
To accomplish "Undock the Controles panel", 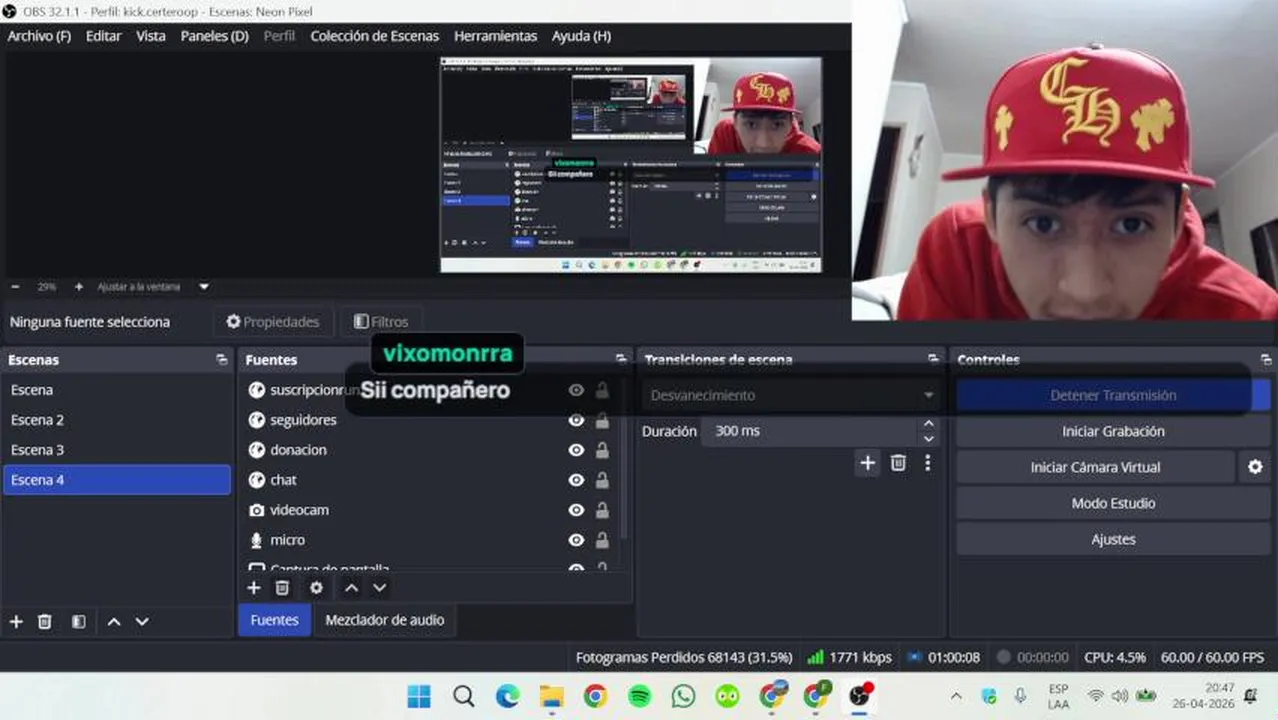I will coord(1265,359).
